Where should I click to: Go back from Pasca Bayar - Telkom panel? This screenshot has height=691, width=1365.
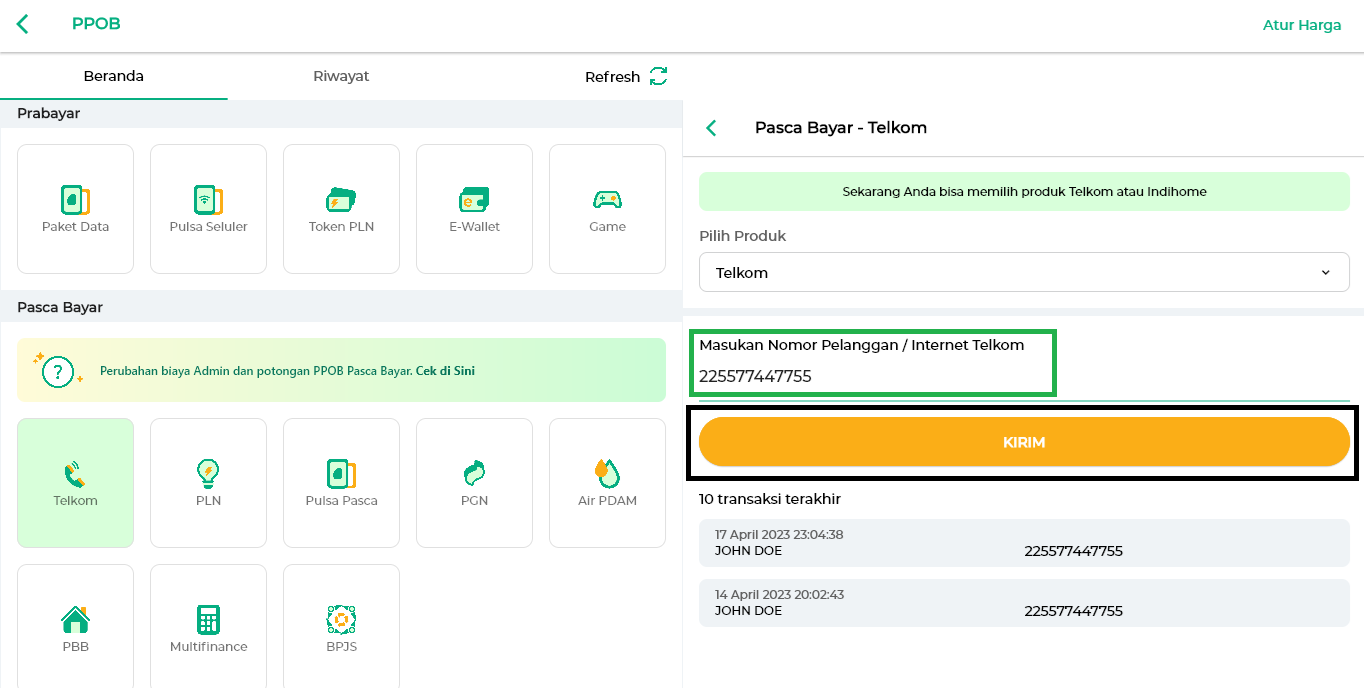711,128
